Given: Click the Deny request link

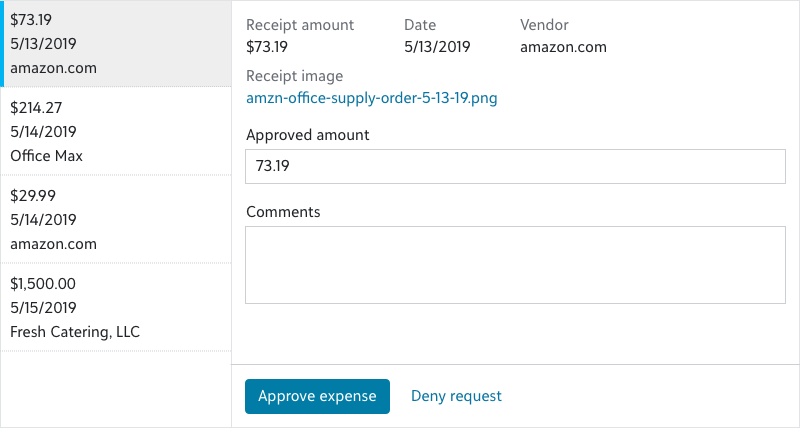Looking at the screenshot, I should tap(456, 396).
